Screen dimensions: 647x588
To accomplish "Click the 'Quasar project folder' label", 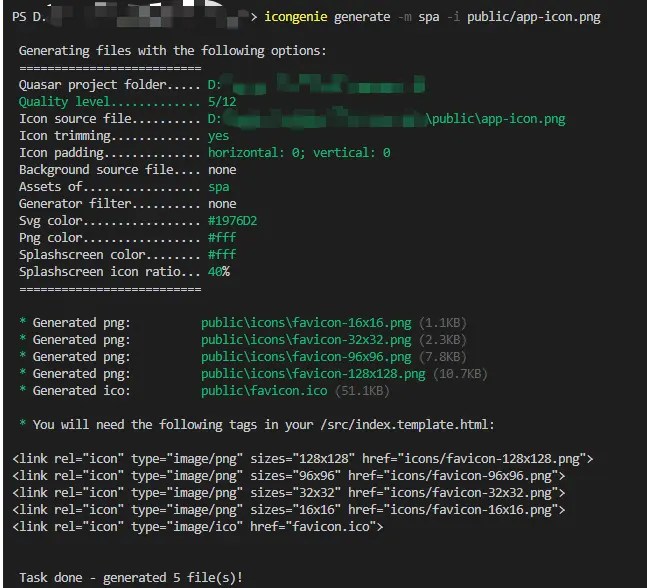I will click(x=92, y=85).
